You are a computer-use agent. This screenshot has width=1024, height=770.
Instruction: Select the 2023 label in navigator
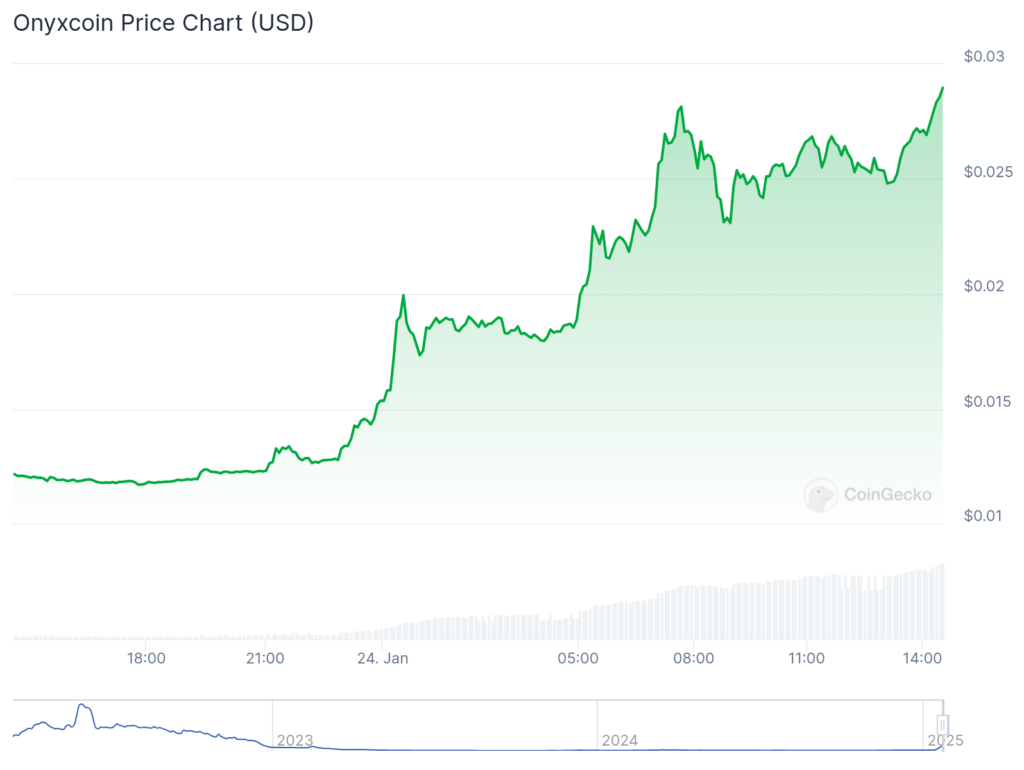(295, 741)
